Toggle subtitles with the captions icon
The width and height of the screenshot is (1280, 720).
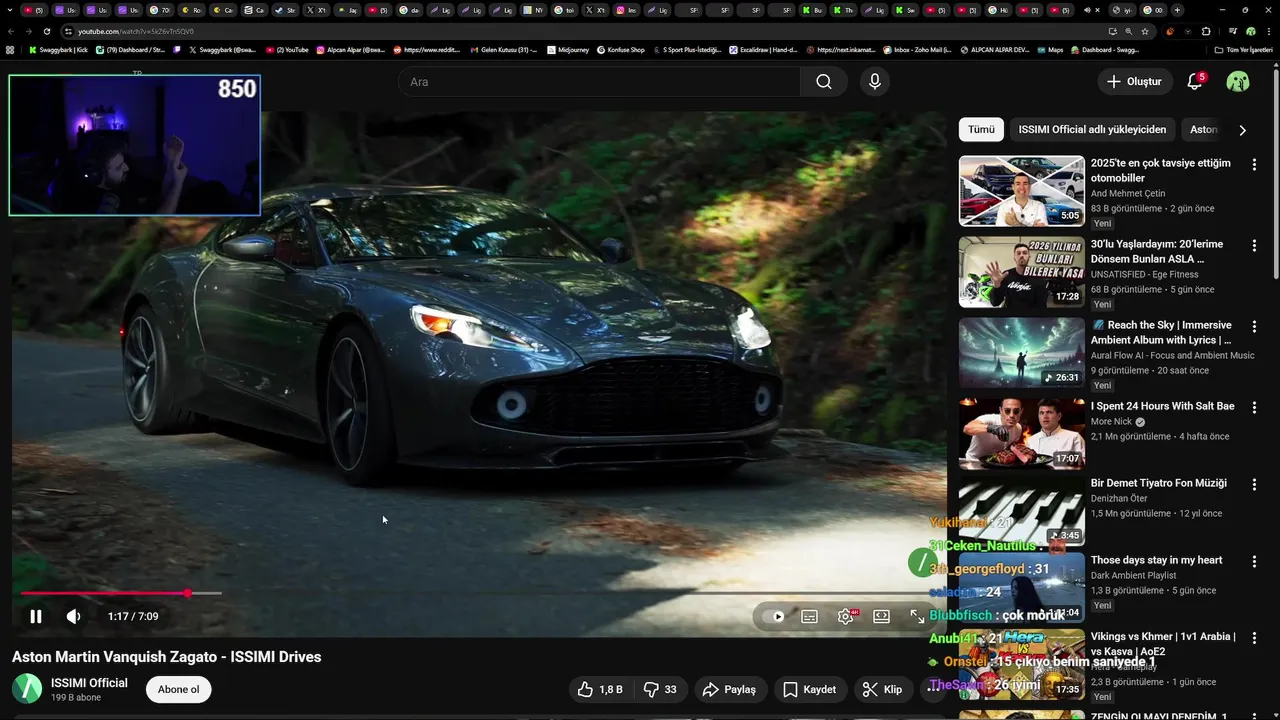pyautogui.click(x=810, y=617)
